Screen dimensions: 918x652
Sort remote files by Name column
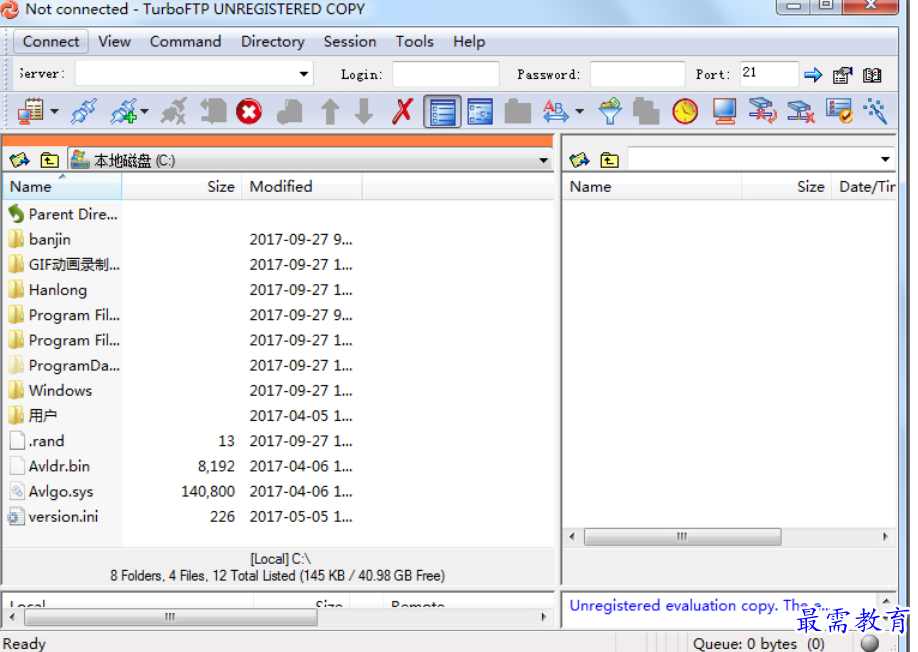(652, 187)
